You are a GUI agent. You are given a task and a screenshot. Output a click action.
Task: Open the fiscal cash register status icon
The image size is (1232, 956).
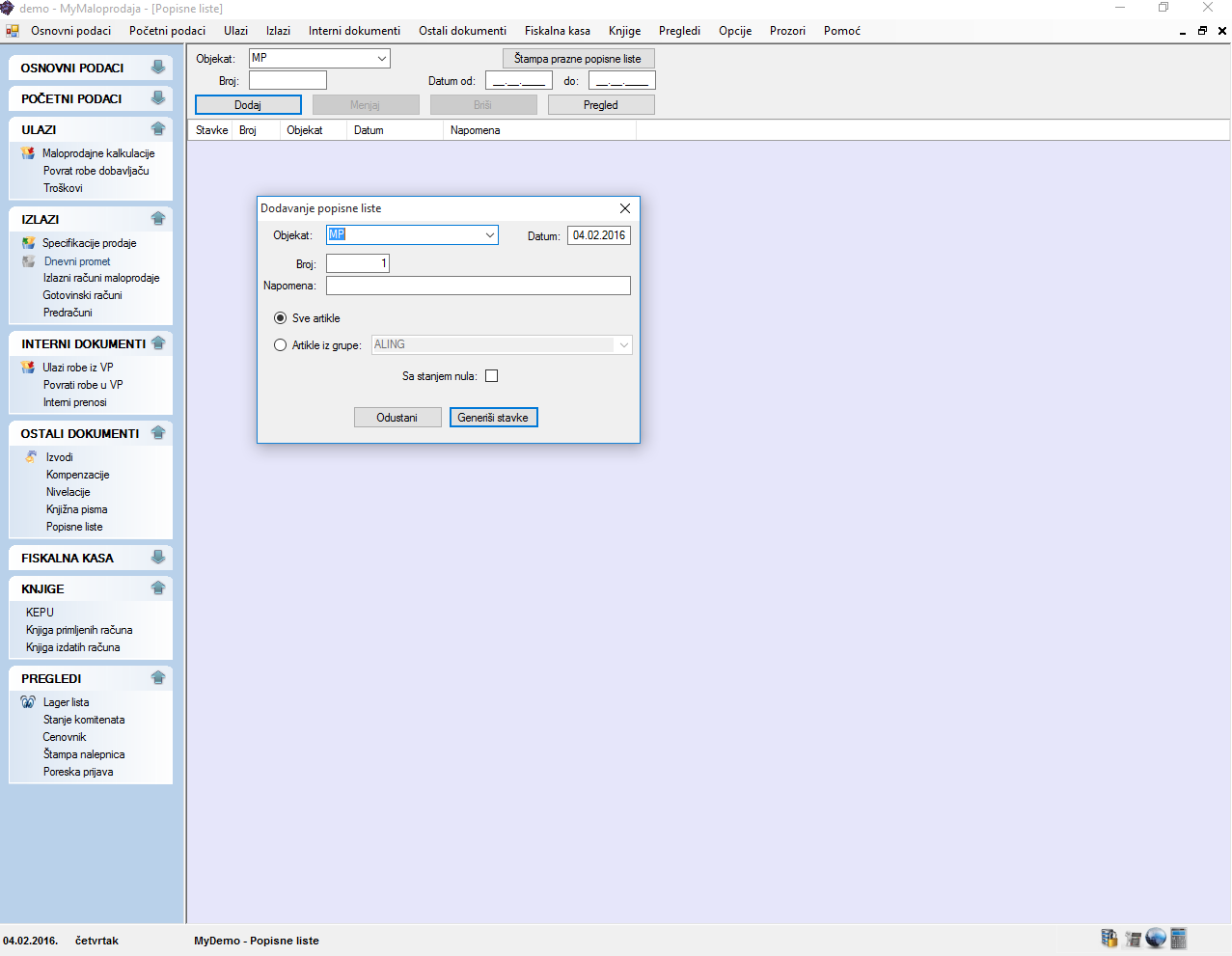1133,939
